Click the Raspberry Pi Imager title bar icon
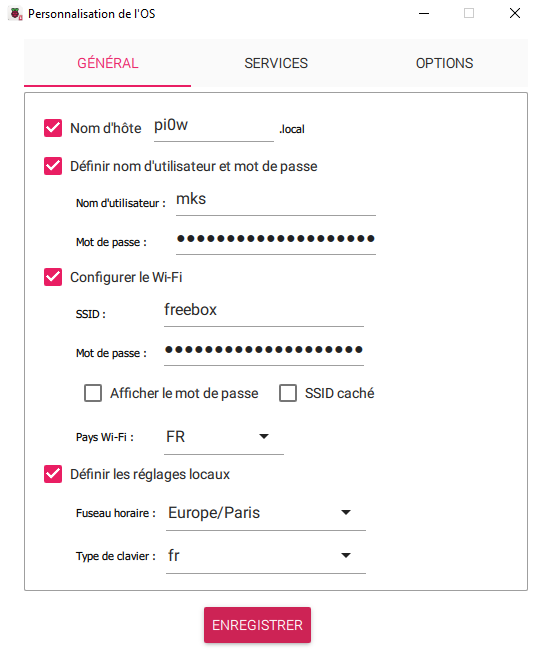The height and width of the screenshot is (659, 535). pyautogui.click(x=16, y=14)
